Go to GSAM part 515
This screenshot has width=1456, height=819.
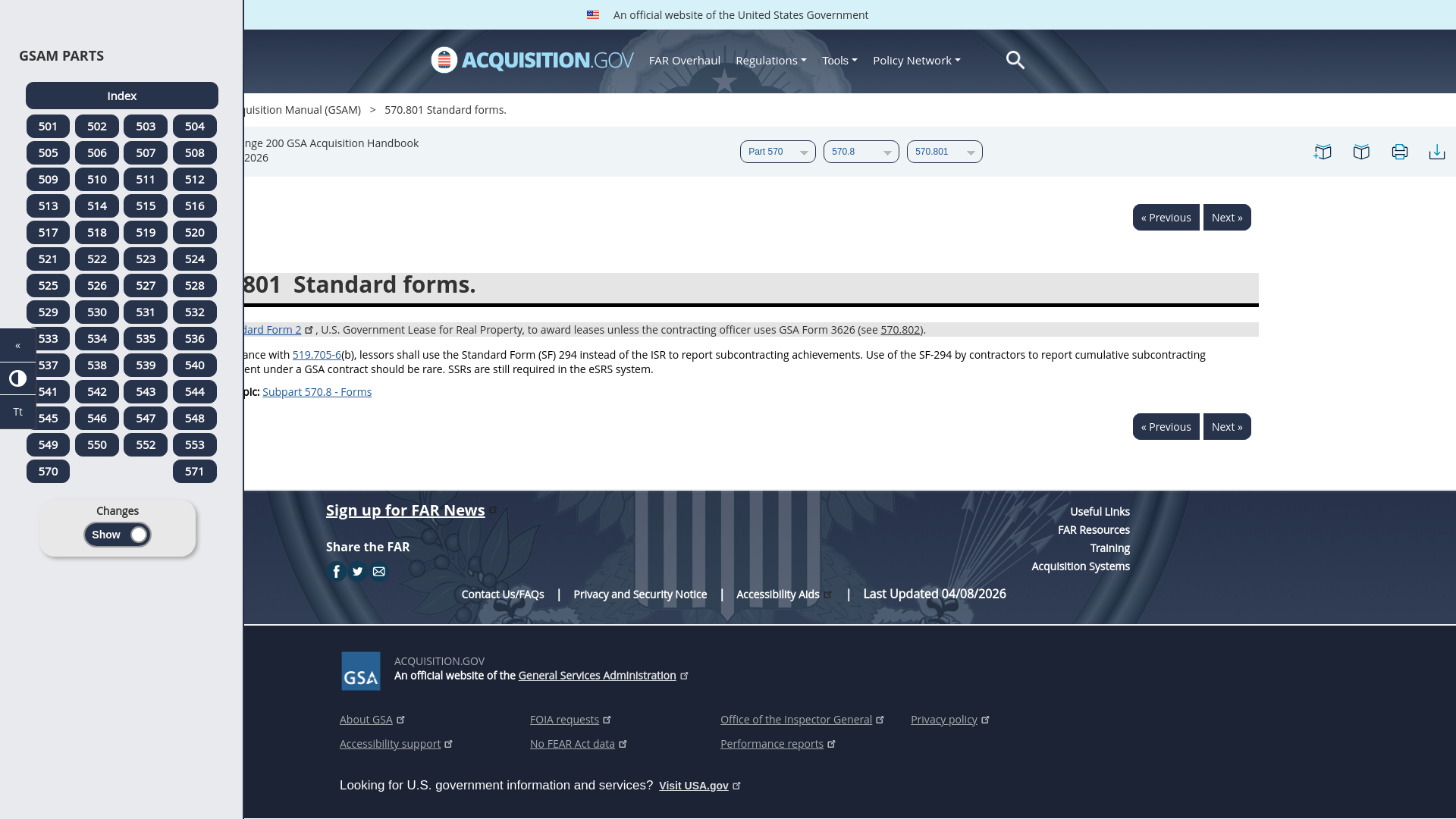pyautogui.click(x=146, y=206)
